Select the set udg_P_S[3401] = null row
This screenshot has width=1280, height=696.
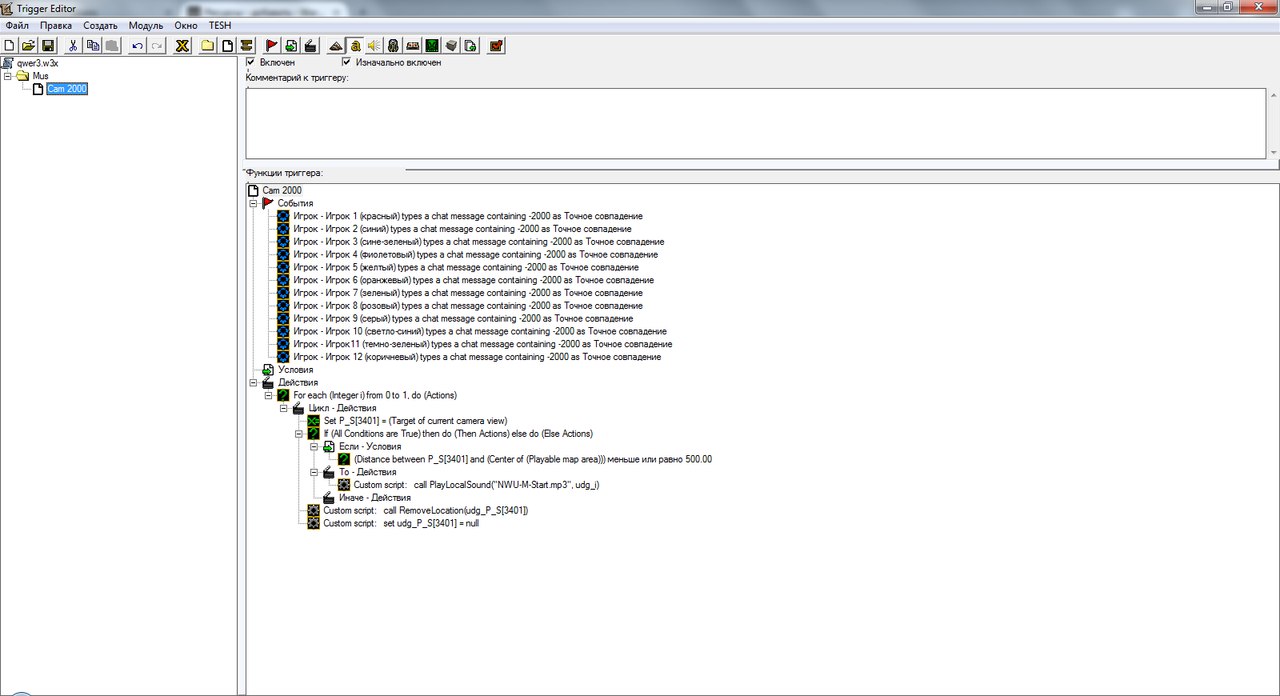point(401,523)
